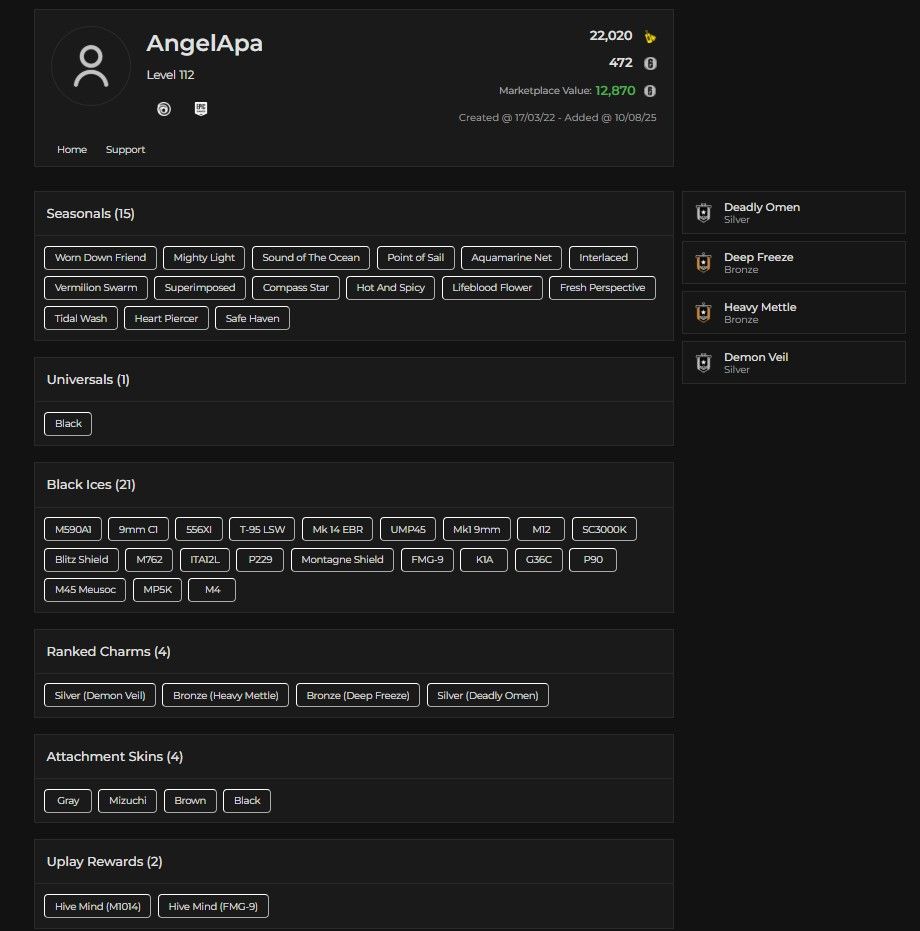Click the Hot And Spicy tag

tap(390, 288)
